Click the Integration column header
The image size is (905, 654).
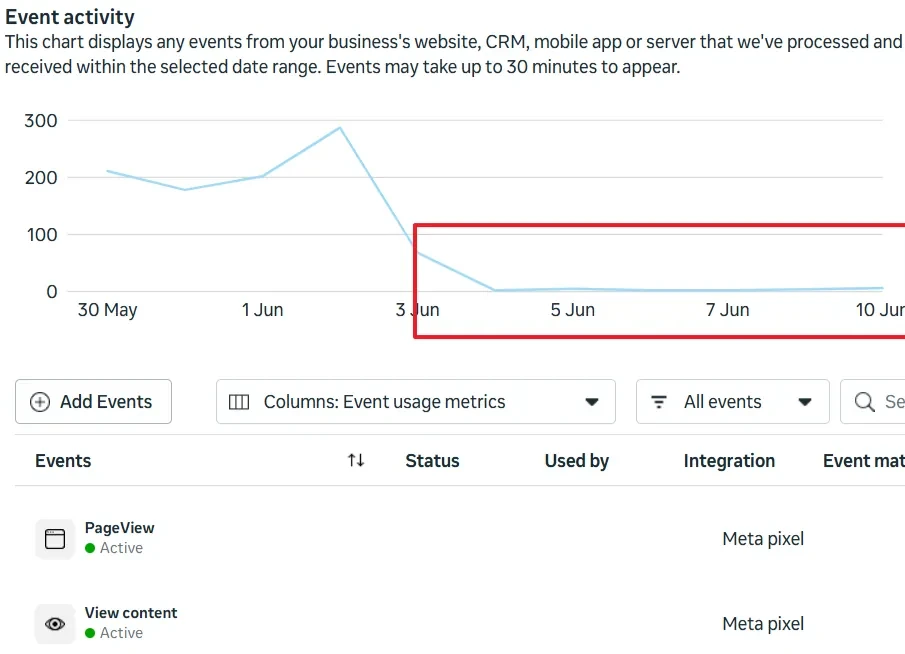[x=729, y=461]
